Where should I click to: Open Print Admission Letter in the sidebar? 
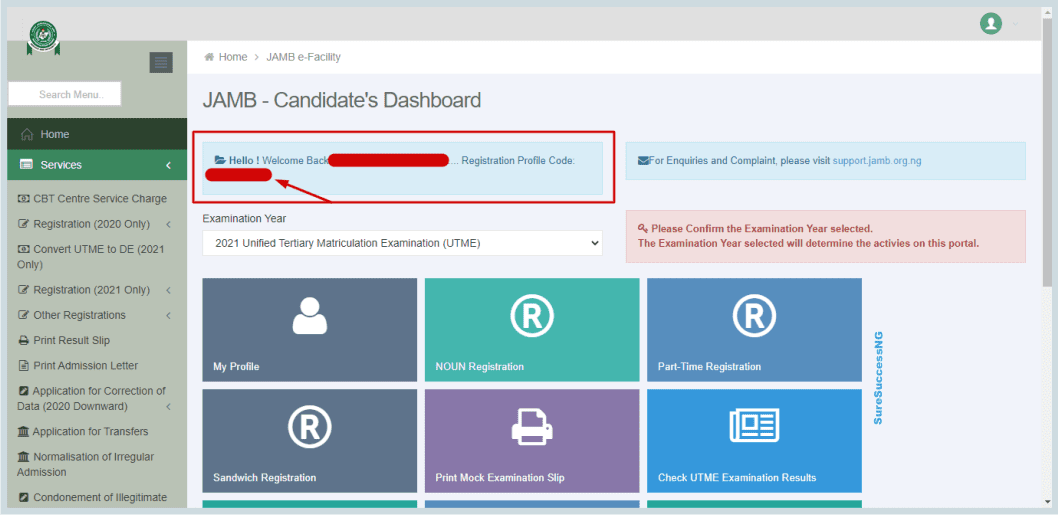(86, 365)
